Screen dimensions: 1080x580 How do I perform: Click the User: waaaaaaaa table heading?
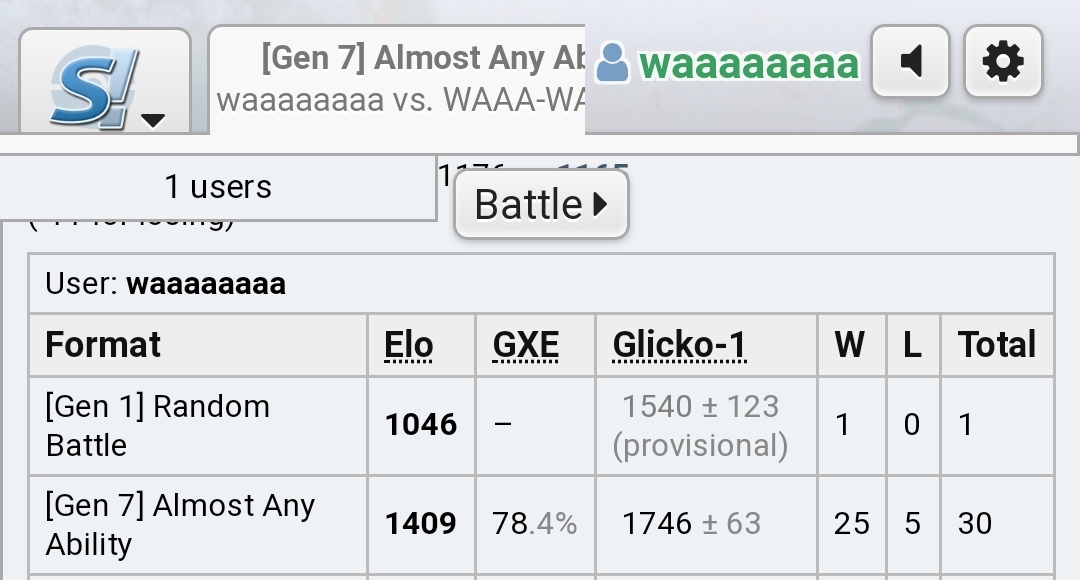coord(165,284)
